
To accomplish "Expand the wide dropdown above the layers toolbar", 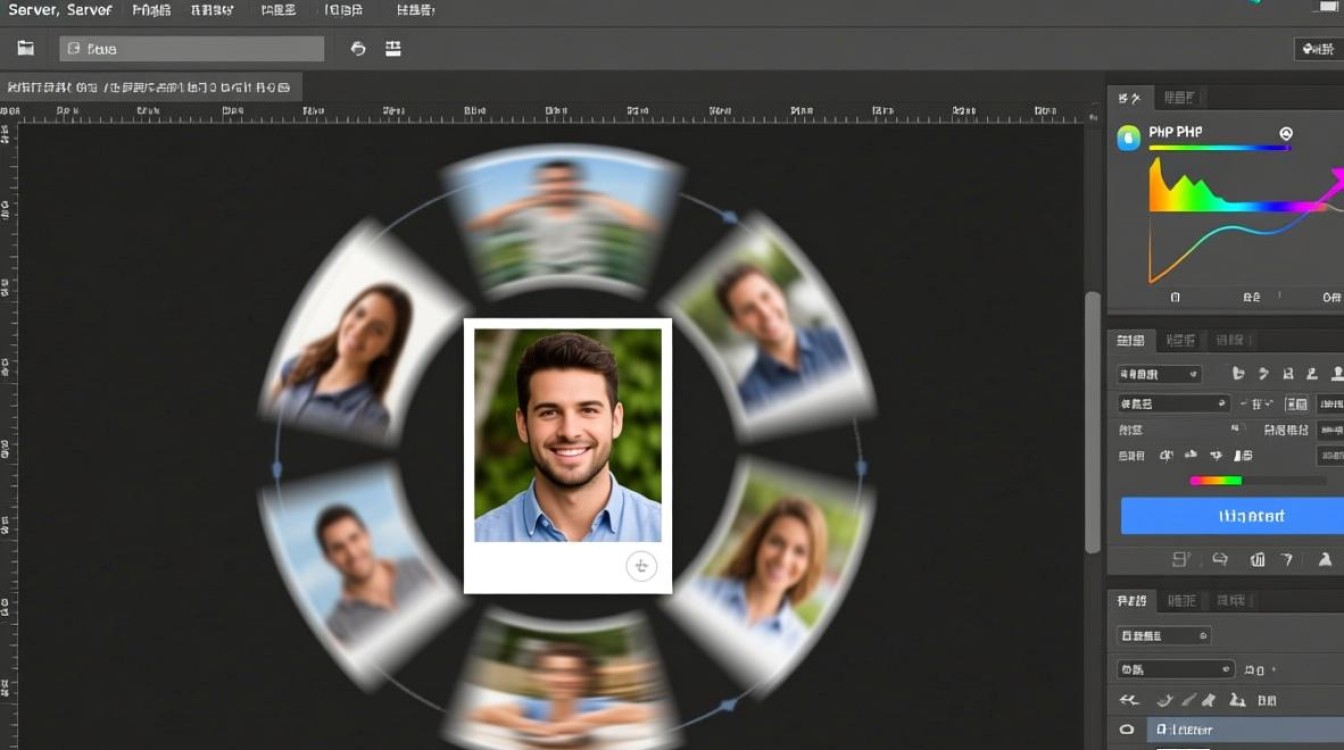I will point(1175,669).
